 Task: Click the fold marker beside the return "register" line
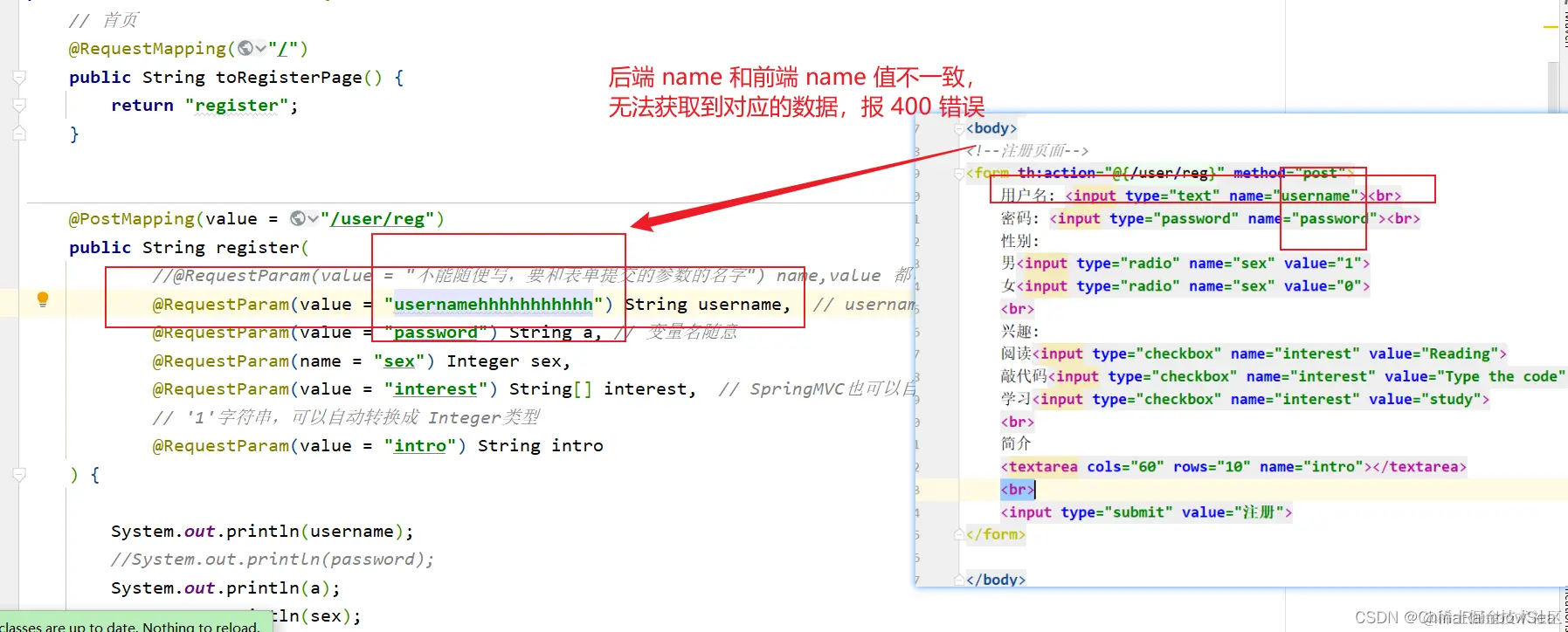(x=19, y=105)
